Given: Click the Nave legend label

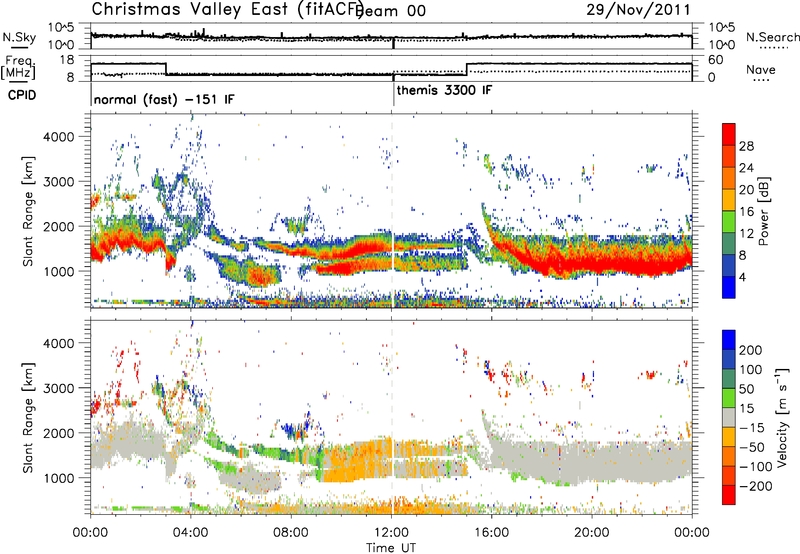Looking at the screenshot, I should 761,70.
